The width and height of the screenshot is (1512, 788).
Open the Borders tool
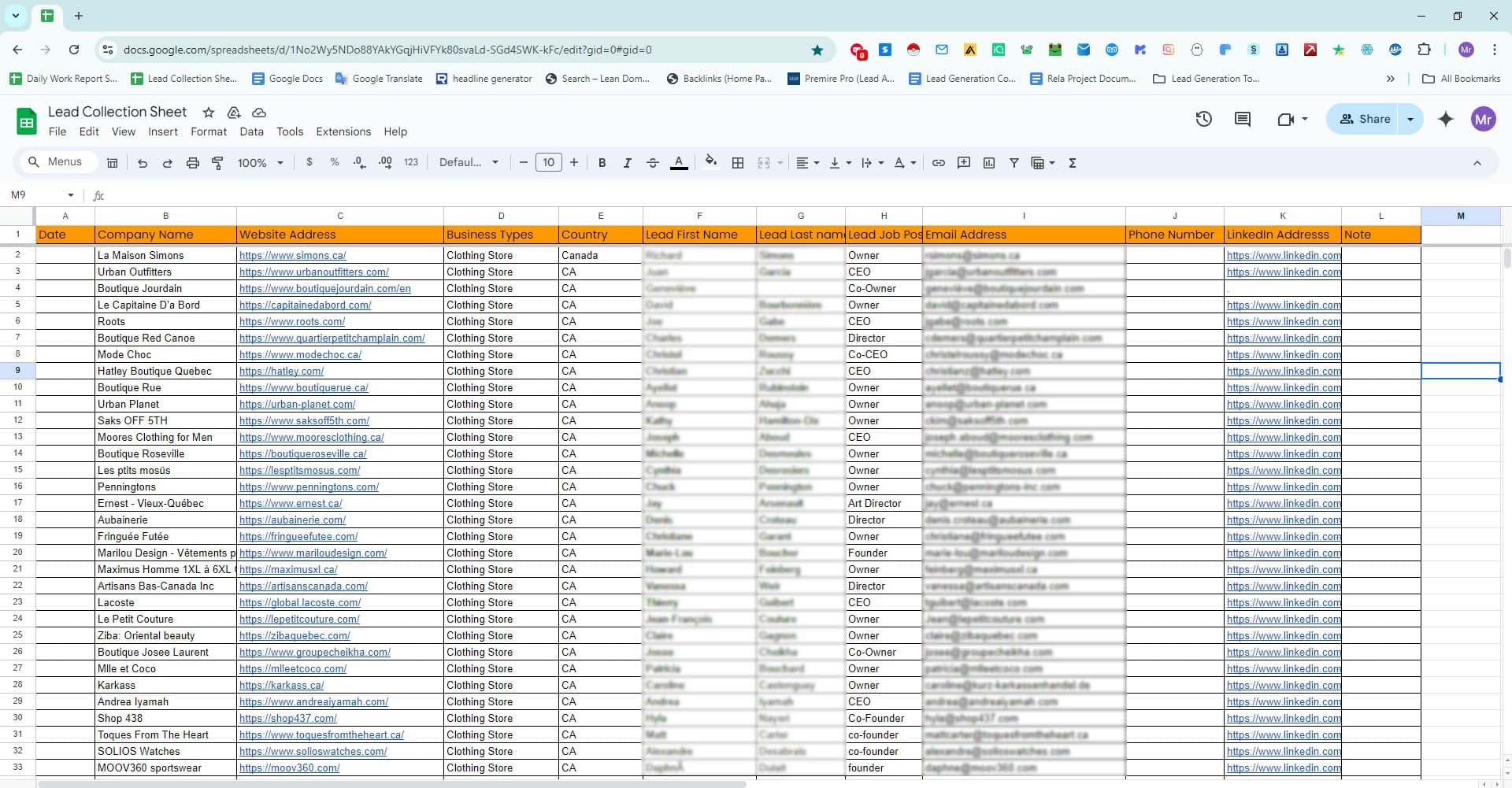tap(738, 163)
